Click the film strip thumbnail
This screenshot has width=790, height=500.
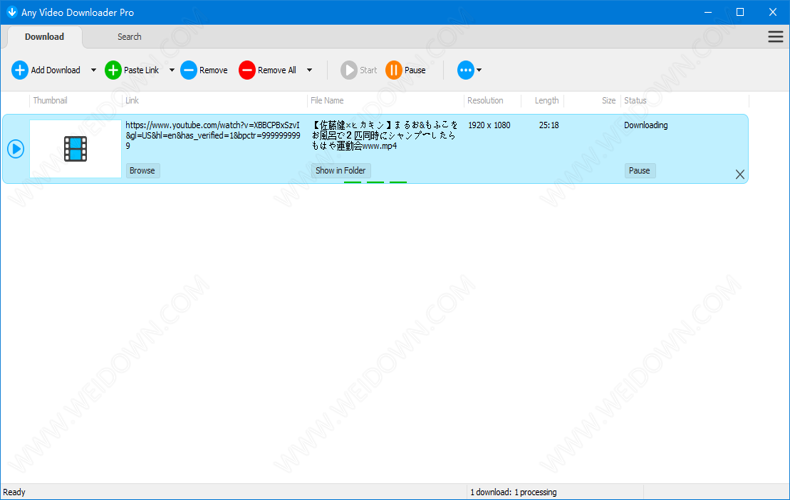tap(76, 149)
